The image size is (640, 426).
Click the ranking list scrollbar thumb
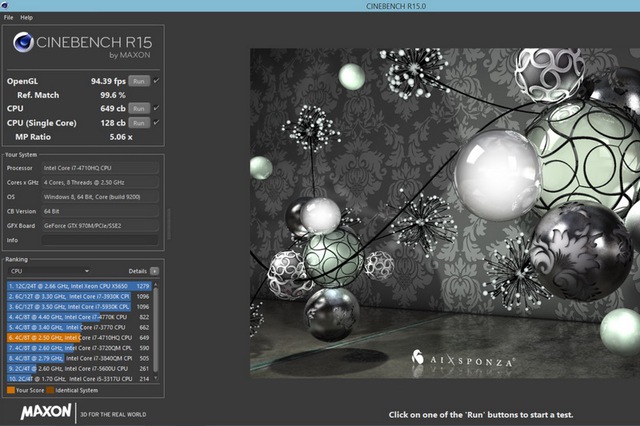[156, 329]
